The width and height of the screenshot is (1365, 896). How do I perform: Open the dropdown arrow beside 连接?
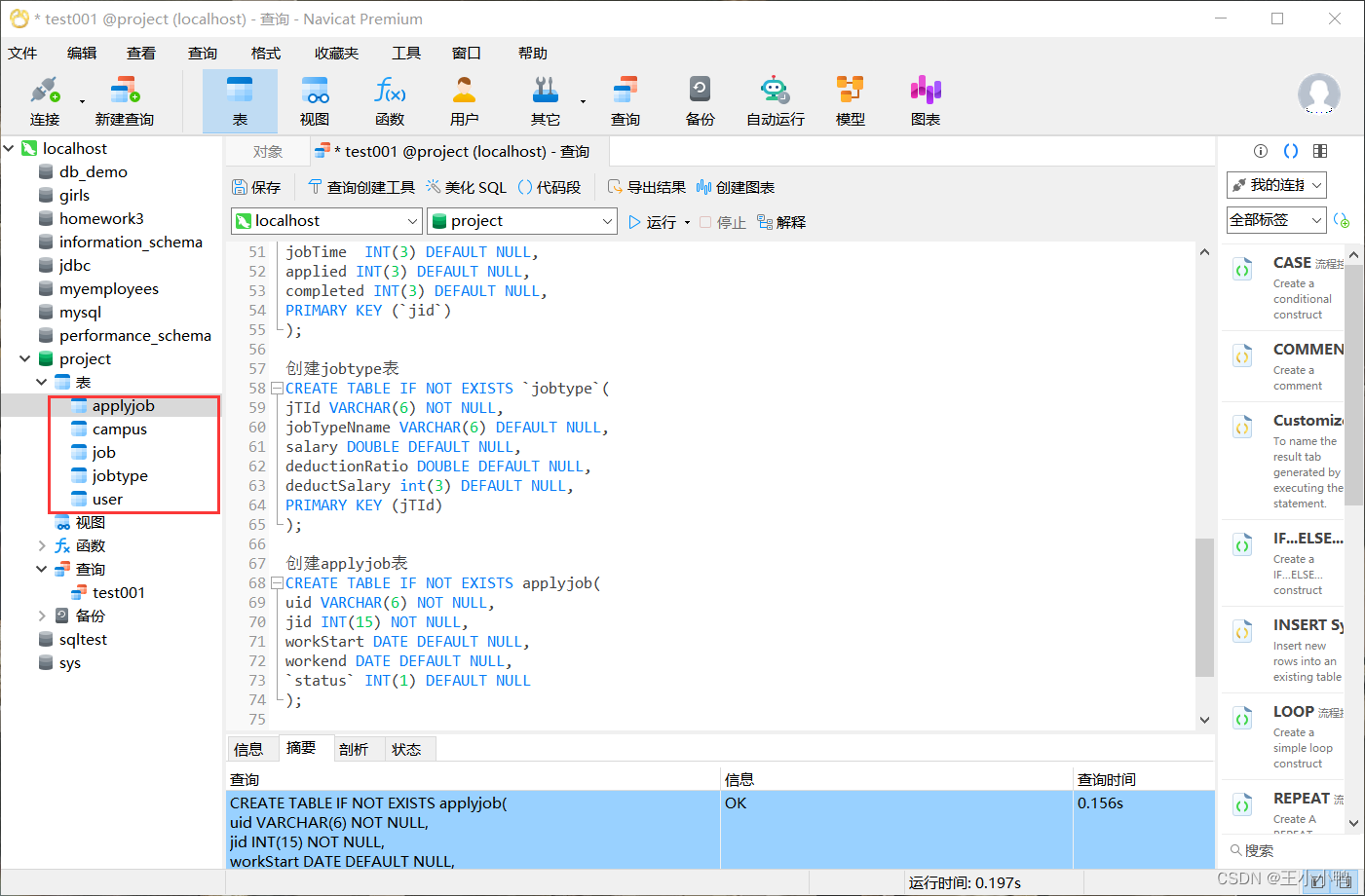click(82, 101)
